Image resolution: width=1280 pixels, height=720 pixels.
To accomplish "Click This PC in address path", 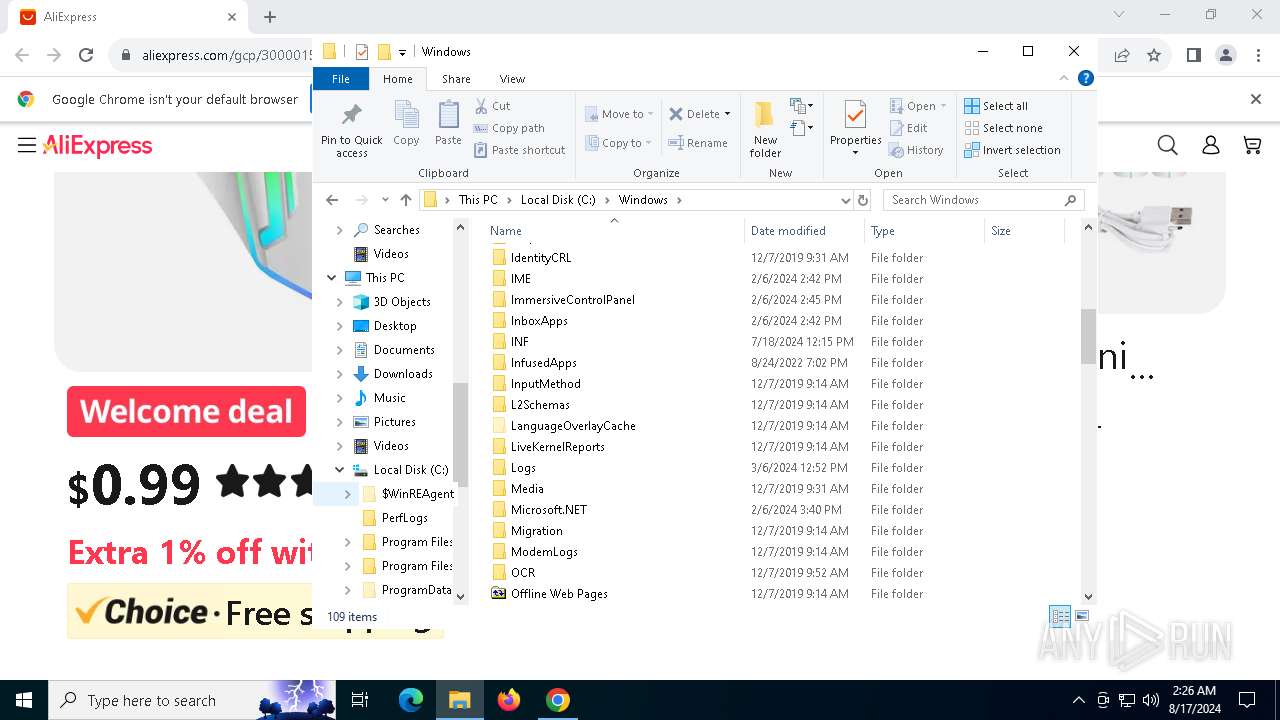I will 478,200.
